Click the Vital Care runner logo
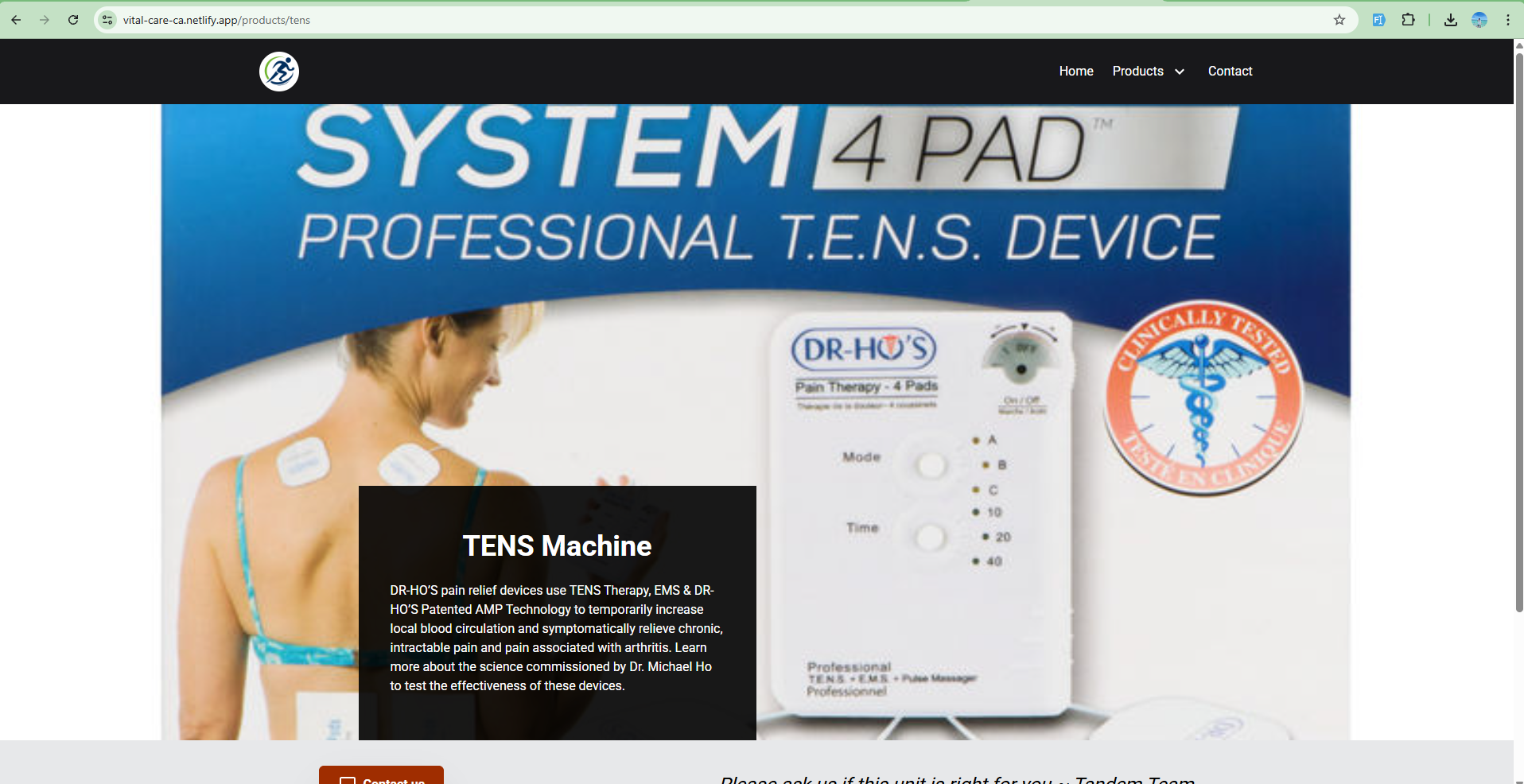The image size is (1524, 784). tap(279, 72)
